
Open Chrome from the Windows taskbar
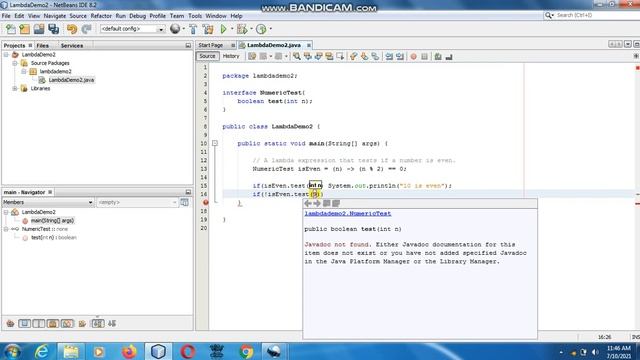pyautogui.click(x=246, y=351)
